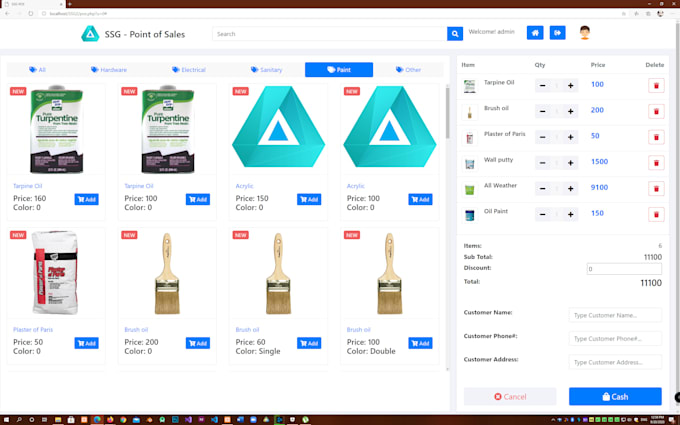Click the Customer Phone# field
This screenshot has height=425, width=680.
click(x=615, y=339)
